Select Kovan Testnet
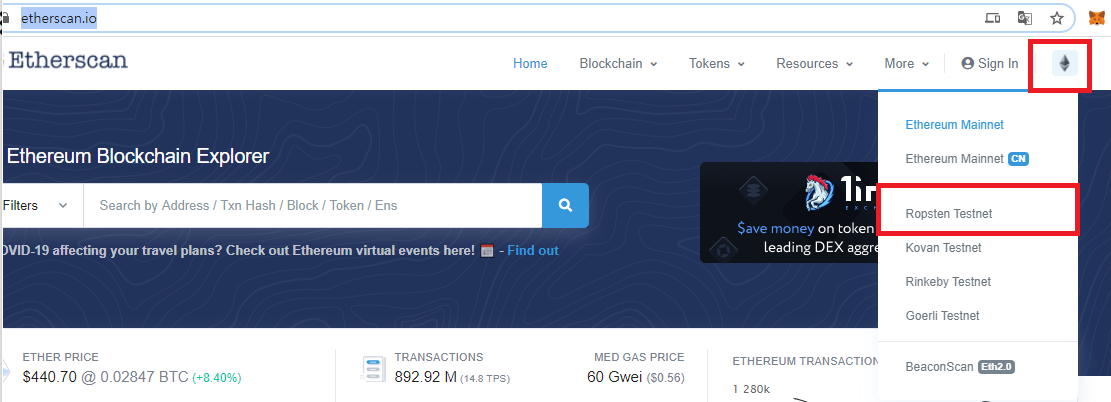Viewport: 1111px width, 402px height. click(943, 247)
